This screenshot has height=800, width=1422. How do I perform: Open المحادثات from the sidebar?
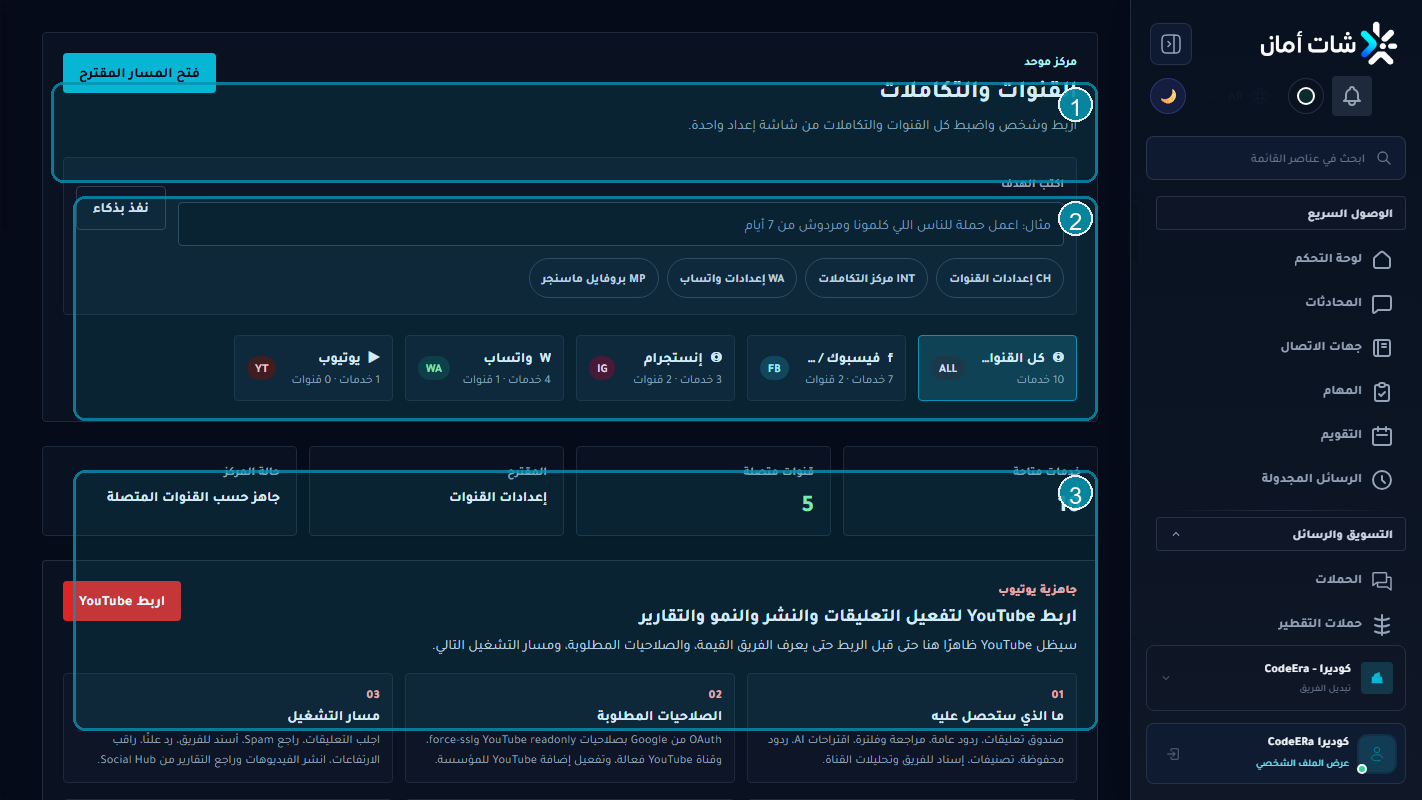[1333, 302]
